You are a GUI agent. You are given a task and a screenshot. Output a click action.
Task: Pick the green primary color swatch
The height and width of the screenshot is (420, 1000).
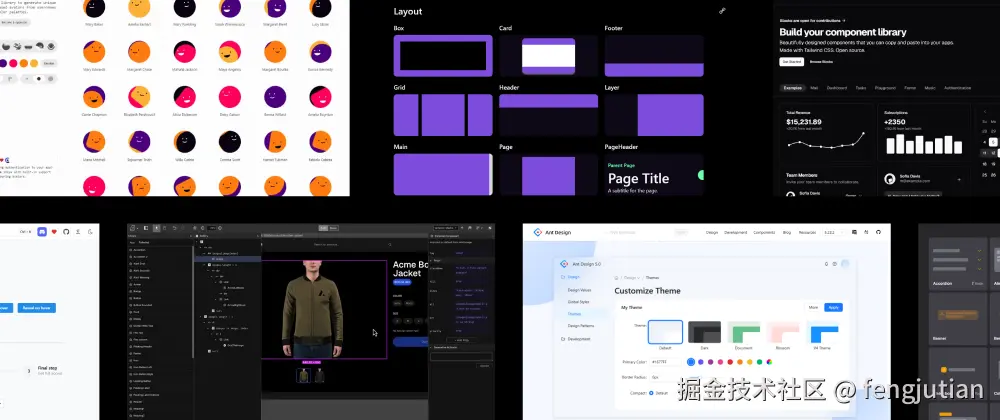pyautogui.click(x=759, y=362)
